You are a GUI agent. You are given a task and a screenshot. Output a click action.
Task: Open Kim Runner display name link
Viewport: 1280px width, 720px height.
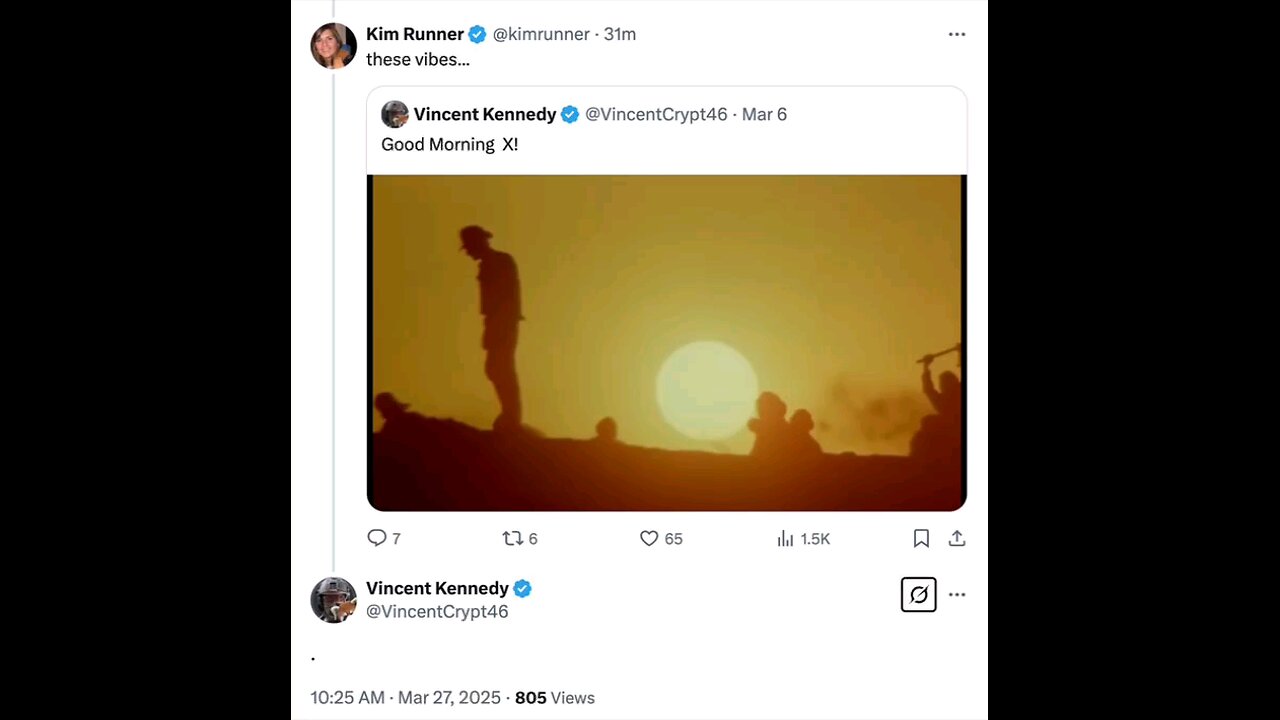click(414, 34)
